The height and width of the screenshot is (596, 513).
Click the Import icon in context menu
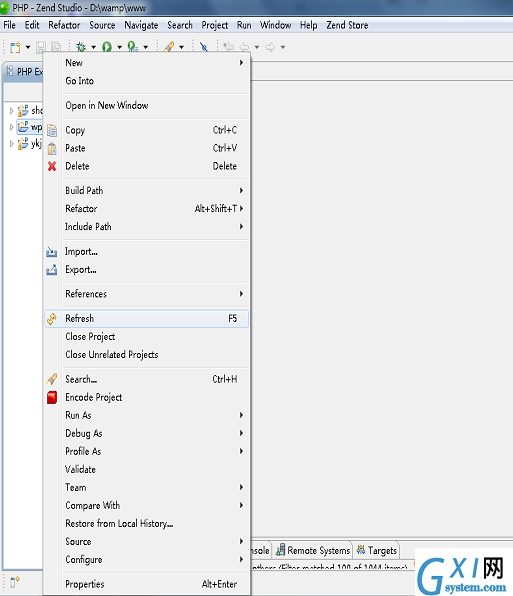tap(52, 252)
